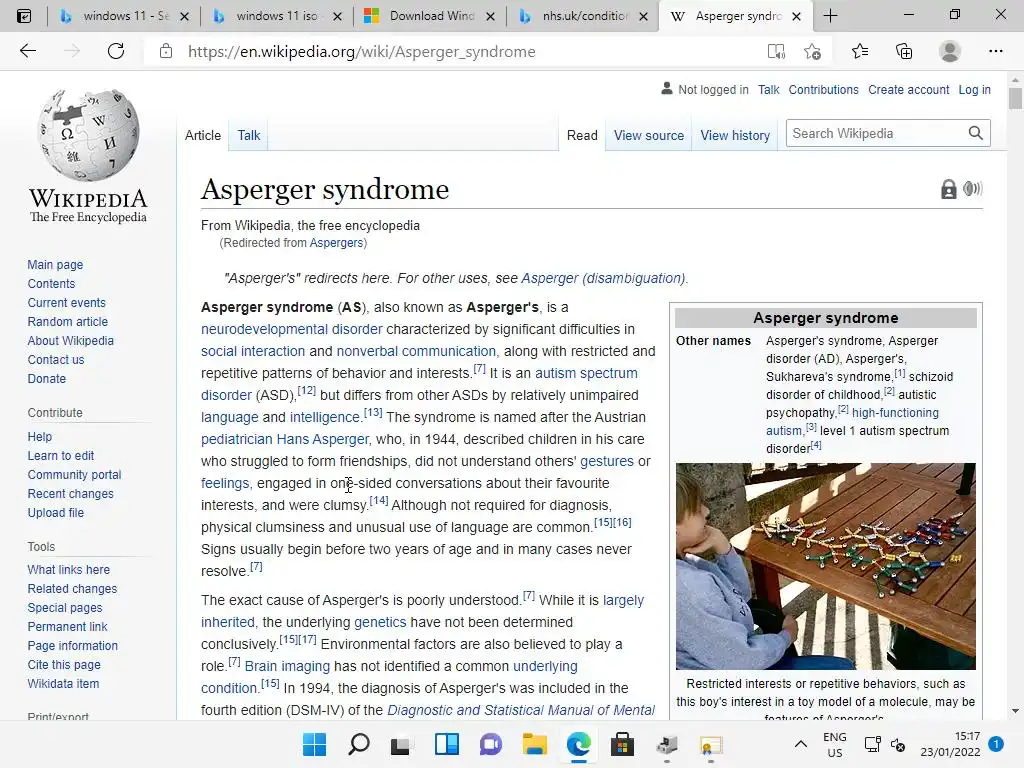The image size is (1024, 768).
Task: Open Random article in sidebar
Action: 67,321
